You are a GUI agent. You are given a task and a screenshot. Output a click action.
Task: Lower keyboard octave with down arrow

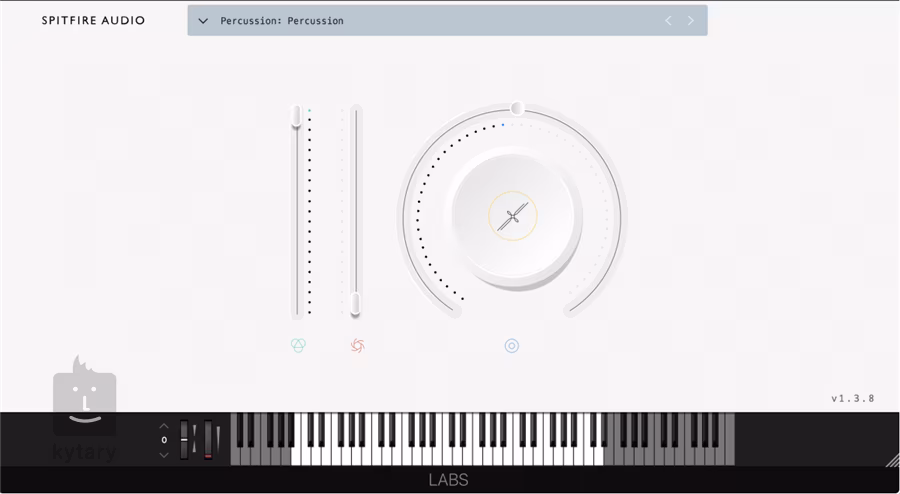tap(164, 455)
